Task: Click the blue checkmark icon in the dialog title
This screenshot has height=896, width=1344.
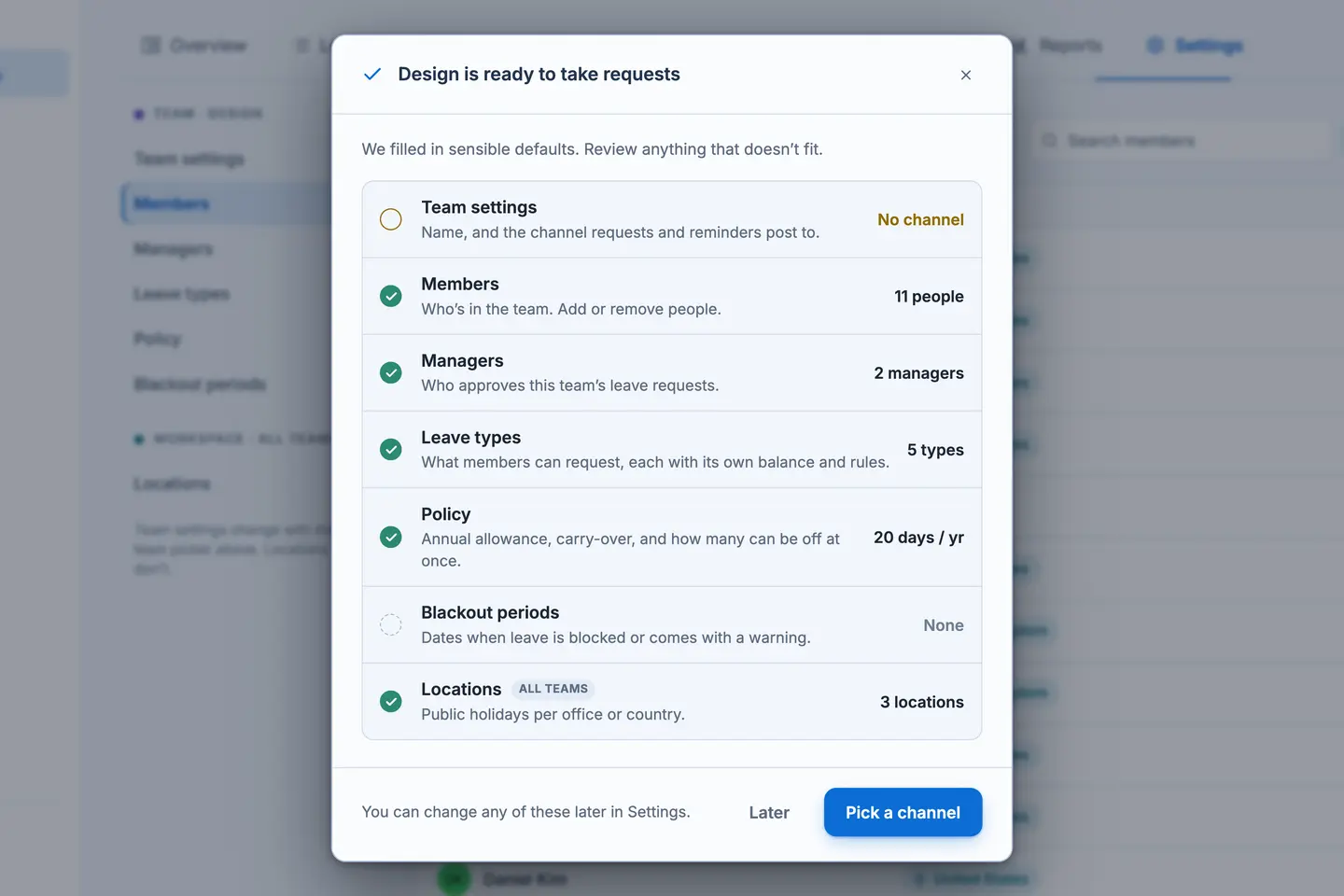Action: [372, 74]
